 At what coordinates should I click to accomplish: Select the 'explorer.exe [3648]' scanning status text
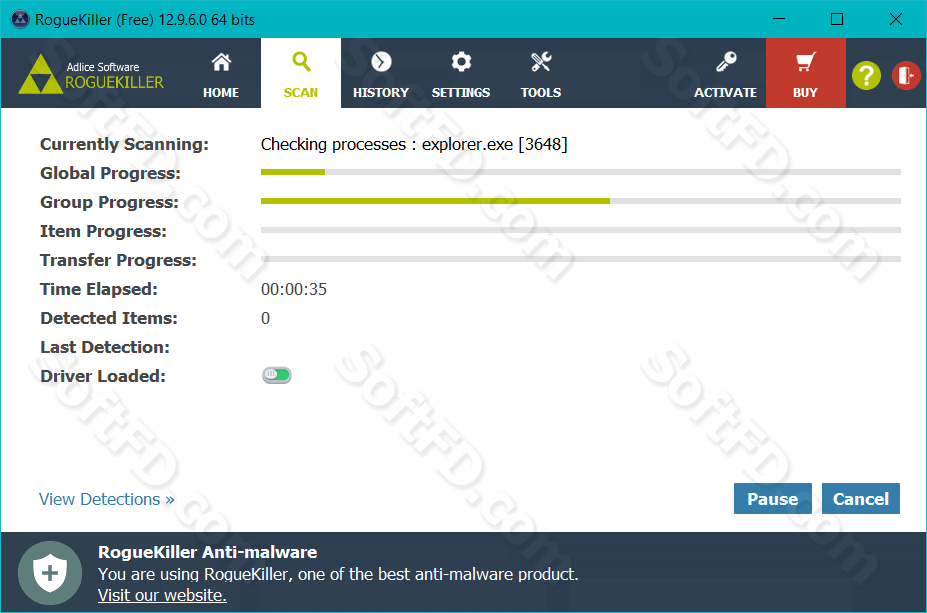pyautogui.click(x=494, y=144)
